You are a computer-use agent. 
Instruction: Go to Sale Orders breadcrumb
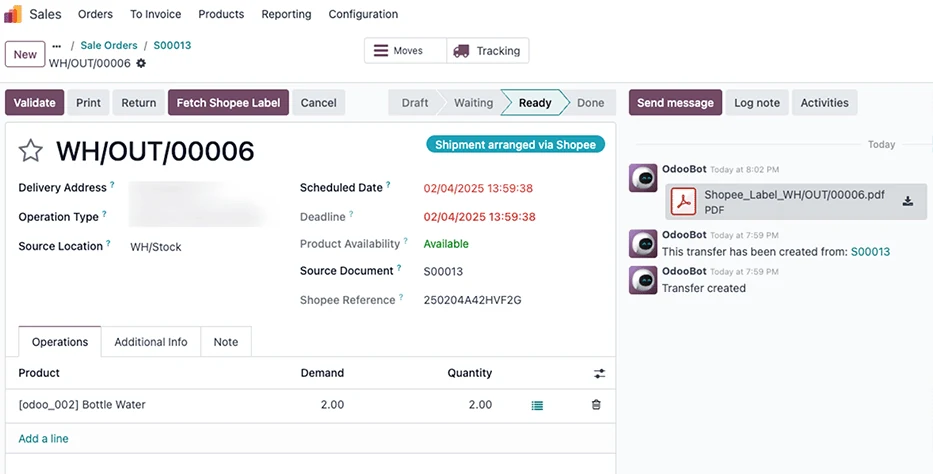[109, 45]
